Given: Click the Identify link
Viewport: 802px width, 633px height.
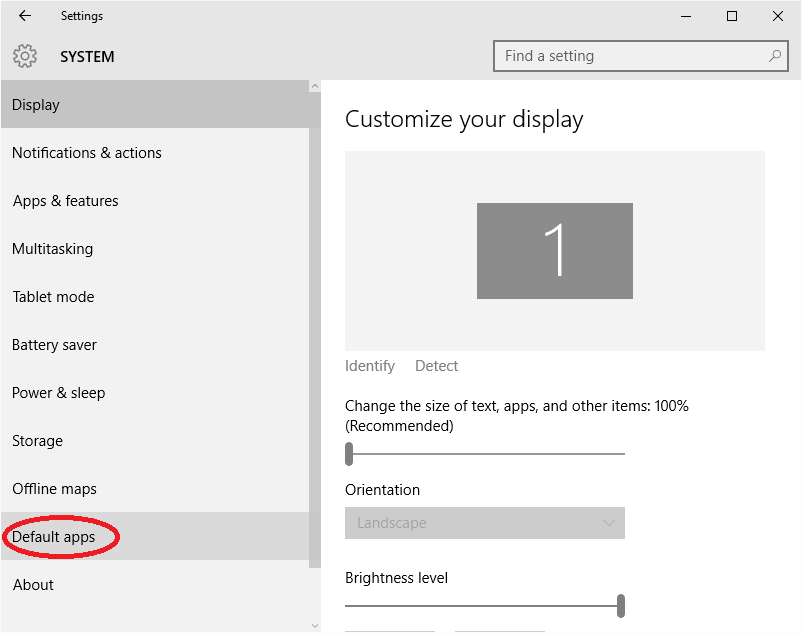Looking at the screenshot, I should click(370, 366).
